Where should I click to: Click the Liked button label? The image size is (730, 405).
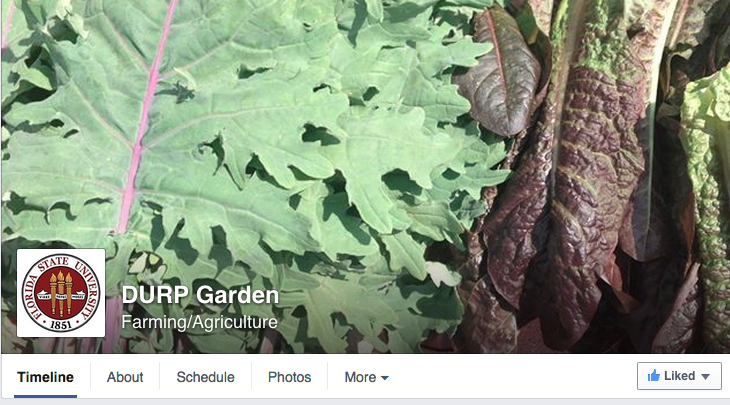[679, 376]
